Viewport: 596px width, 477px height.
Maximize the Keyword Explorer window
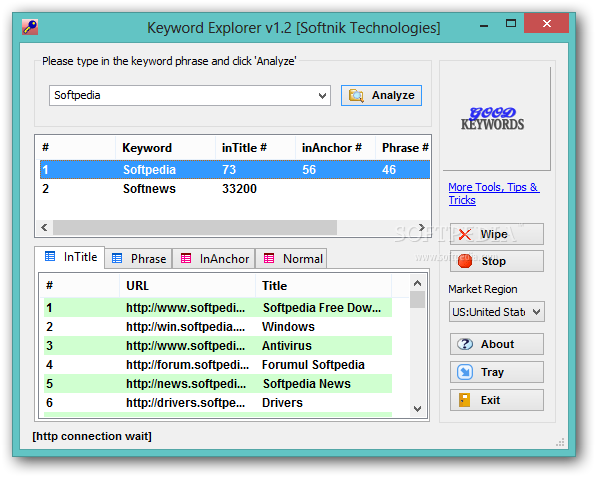click(x=511, y=24)
